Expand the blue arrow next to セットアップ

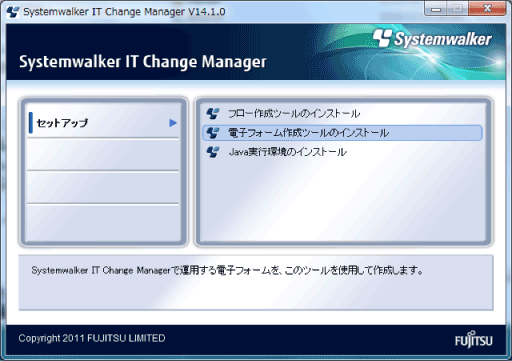173,123
